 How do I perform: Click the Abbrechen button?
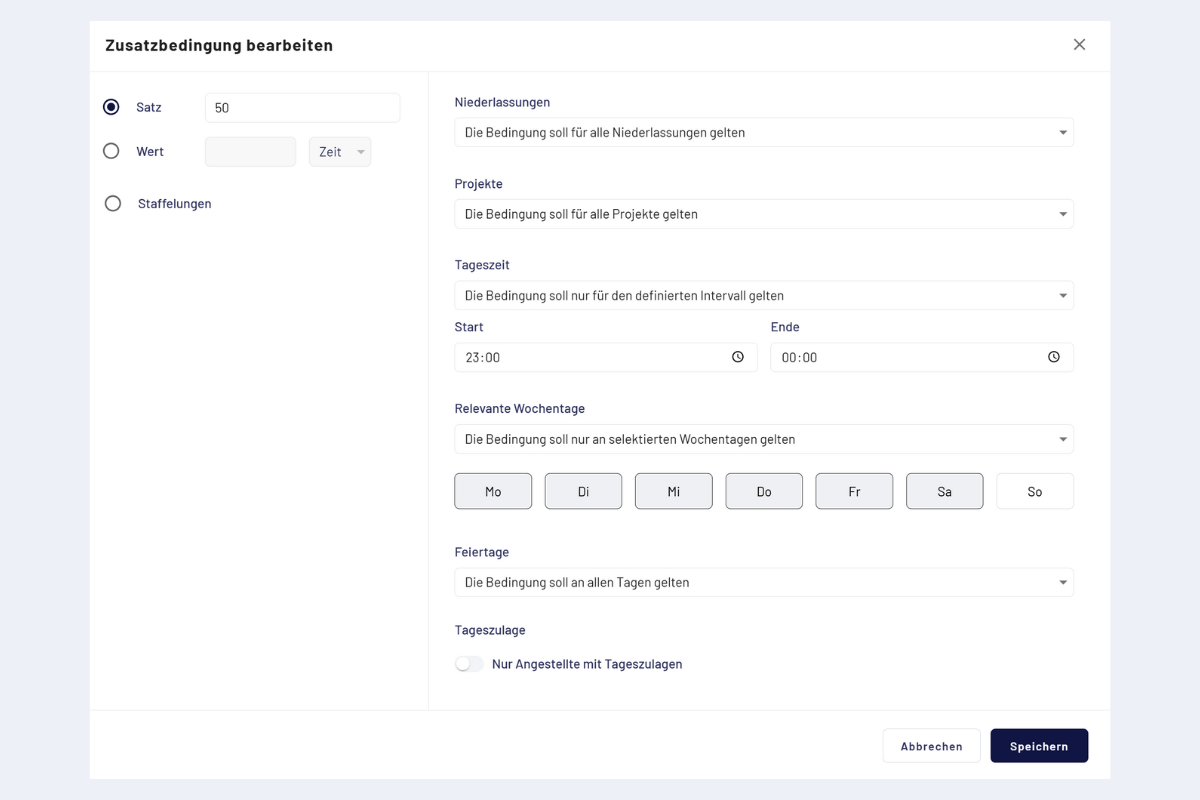[x=931, y=746]
